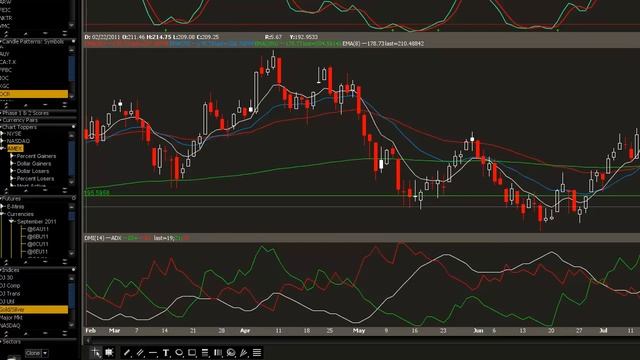Expand the NASDAQ tree node

[x=2, y=141]
